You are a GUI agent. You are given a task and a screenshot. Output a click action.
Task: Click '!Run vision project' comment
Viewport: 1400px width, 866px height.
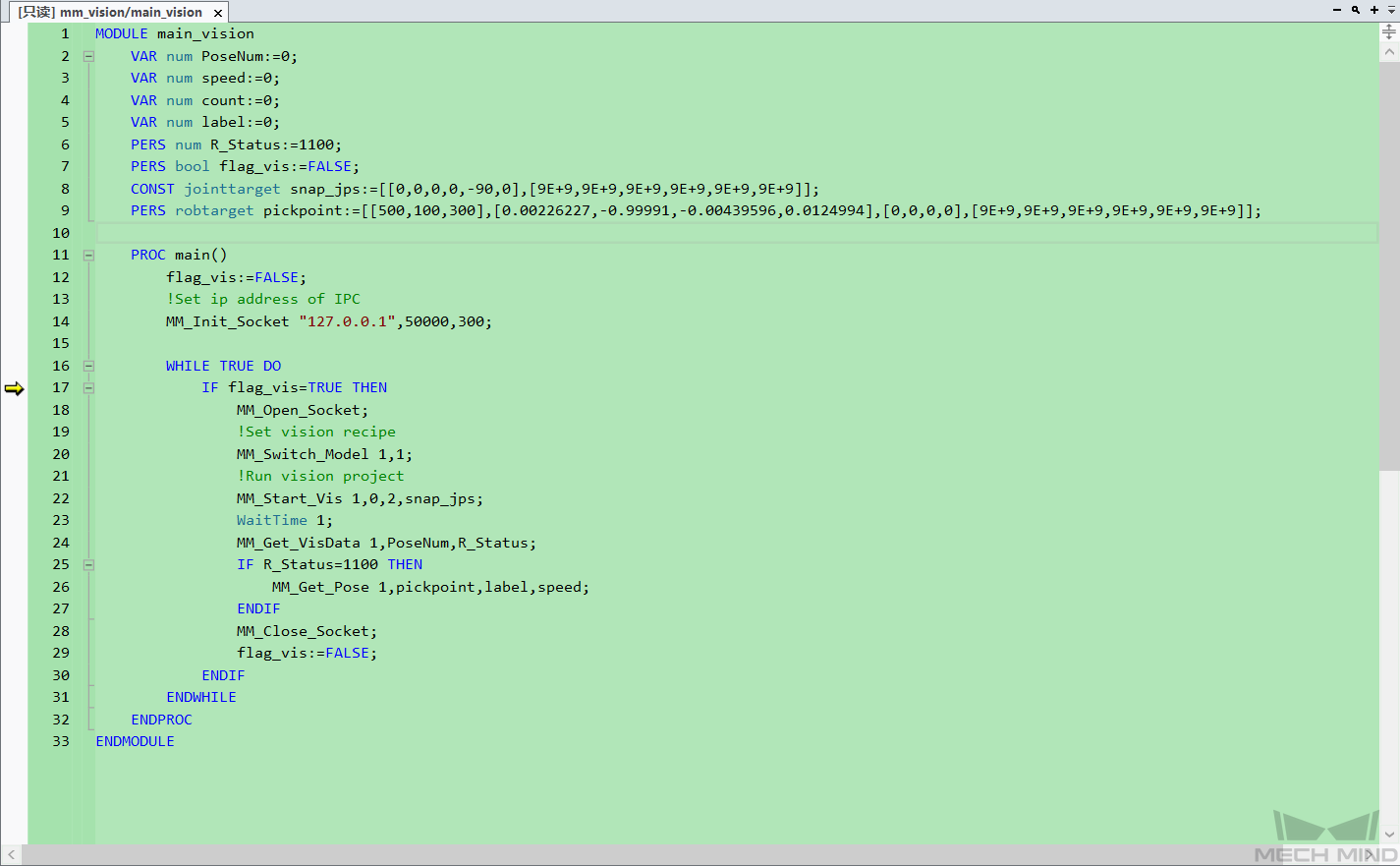point(320,476)
